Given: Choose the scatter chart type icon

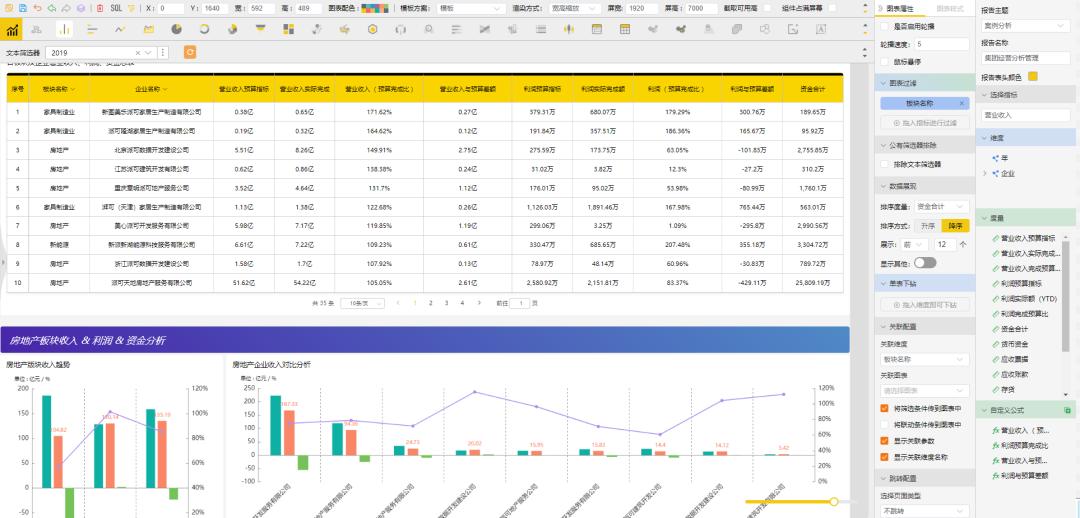Looking at the screenshot, I should (317, 30).
